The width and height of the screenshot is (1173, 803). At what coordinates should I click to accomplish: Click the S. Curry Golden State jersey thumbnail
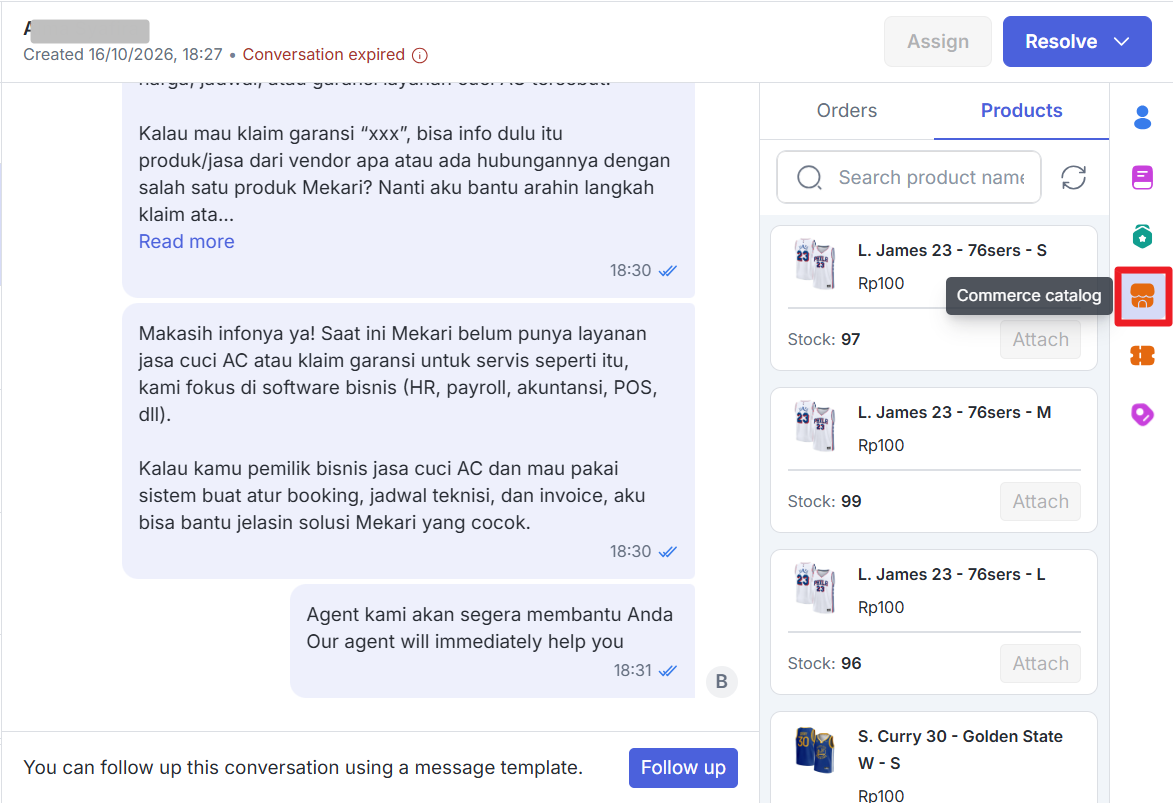[815, 749]
